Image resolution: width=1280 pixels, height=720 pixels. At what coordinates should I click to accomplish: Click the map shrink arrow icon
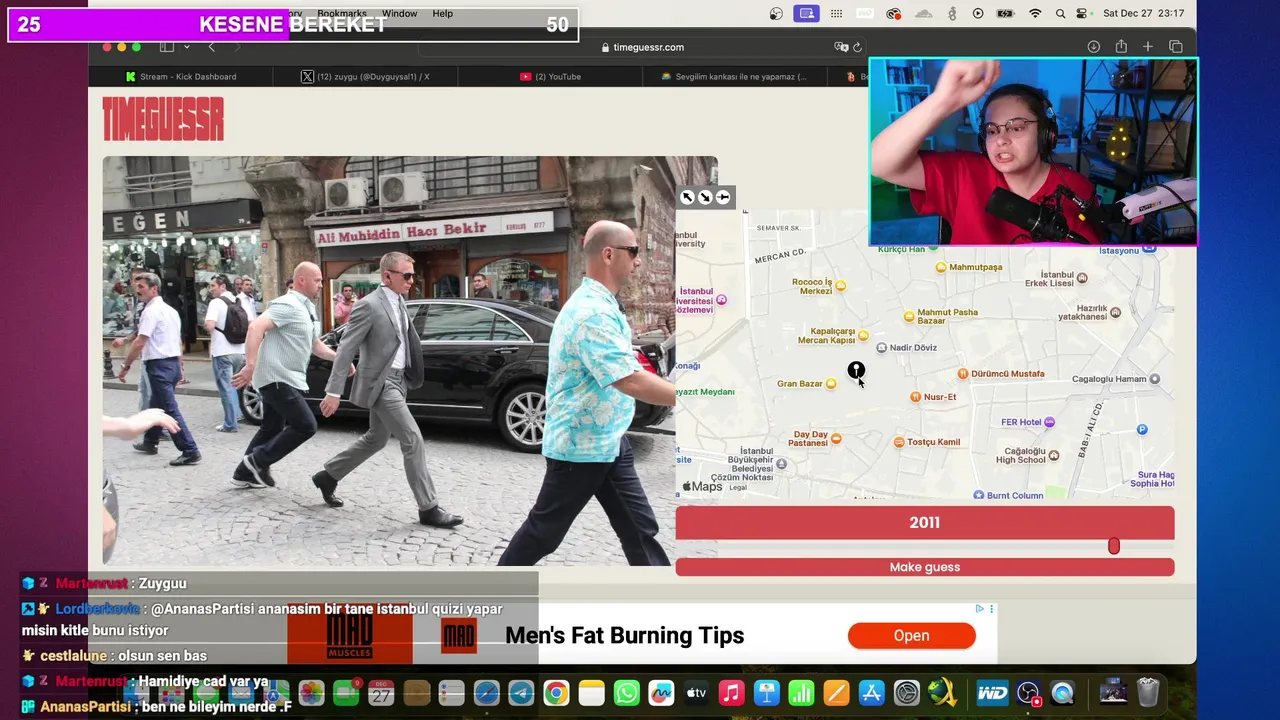[705, 197]
